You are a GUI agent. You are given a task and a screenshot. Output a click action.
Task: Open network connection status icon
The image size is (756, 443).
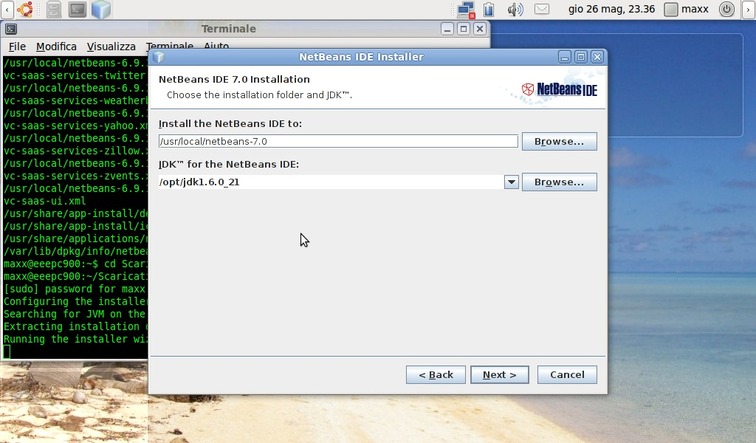click(465, 10)
